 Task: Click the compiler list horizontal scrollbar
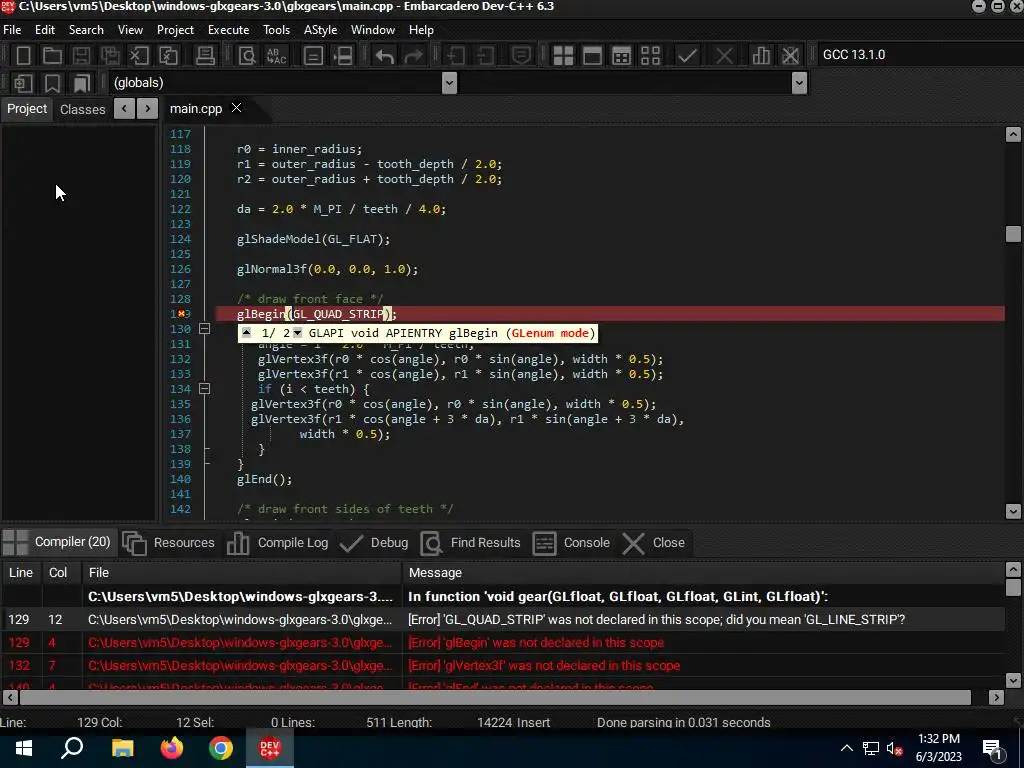pyautogui.click(x=495, y=697)
